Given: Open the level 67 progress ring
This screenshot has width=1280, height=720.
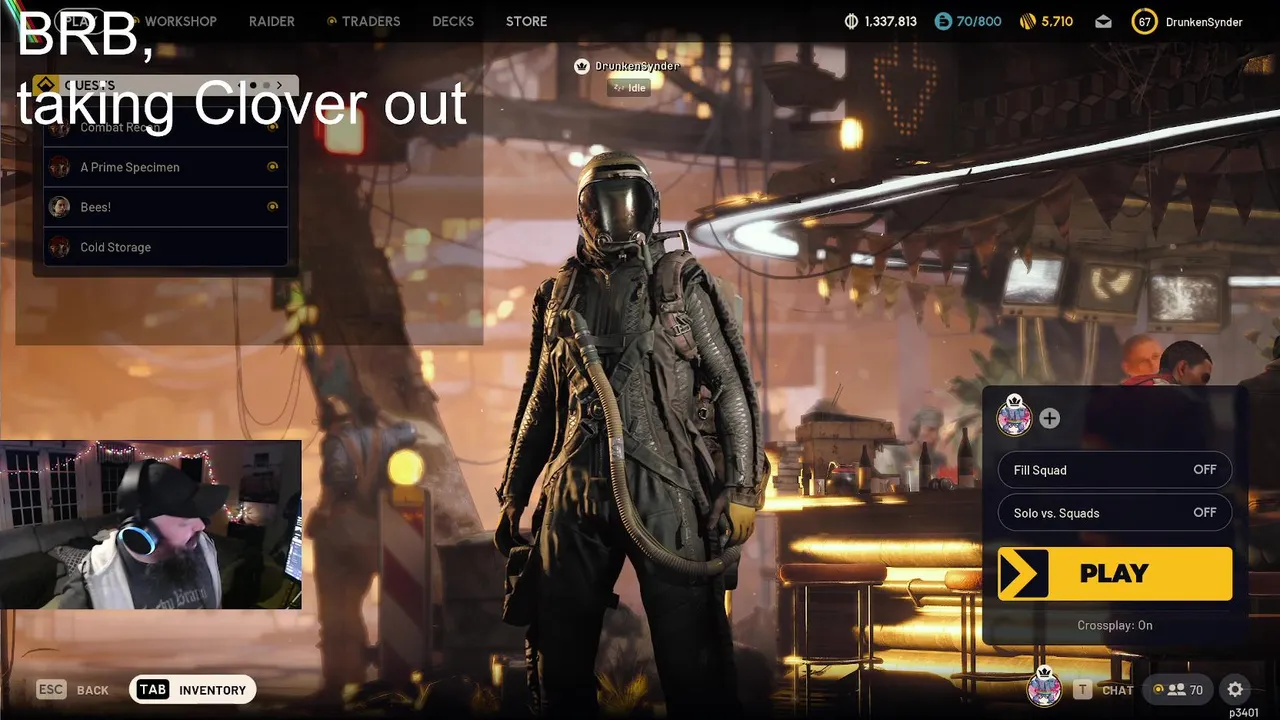Looking at the screenshot, I should pos(1144,21).
